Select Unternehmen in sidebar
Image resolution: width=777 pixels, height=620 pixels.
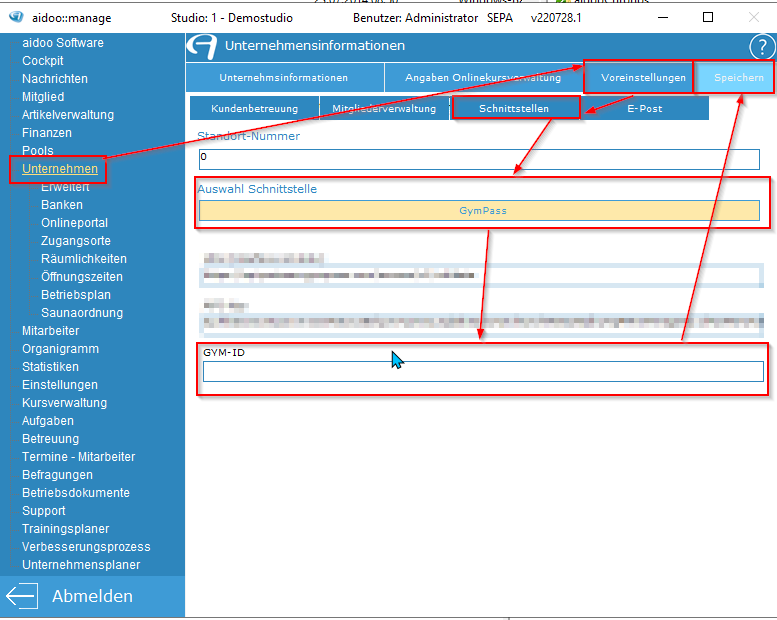[59, 169]
